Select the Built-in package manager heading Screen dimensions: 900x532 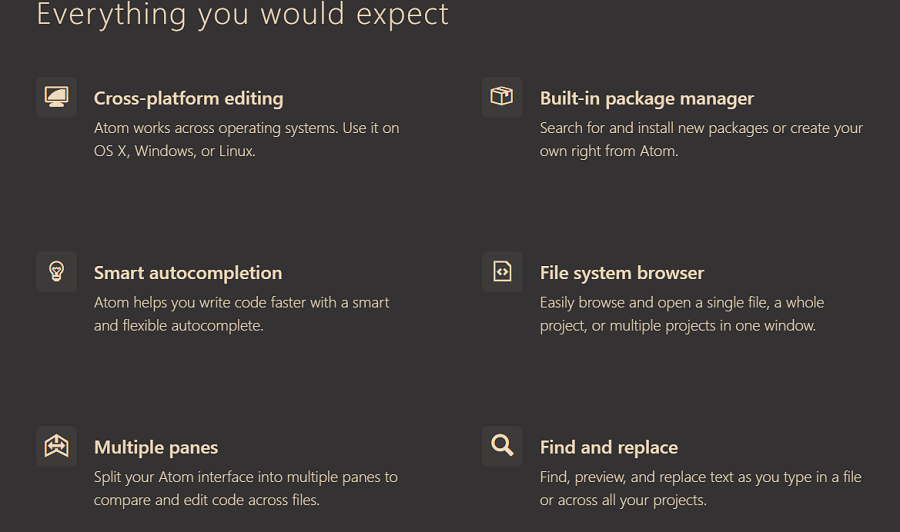647,99
